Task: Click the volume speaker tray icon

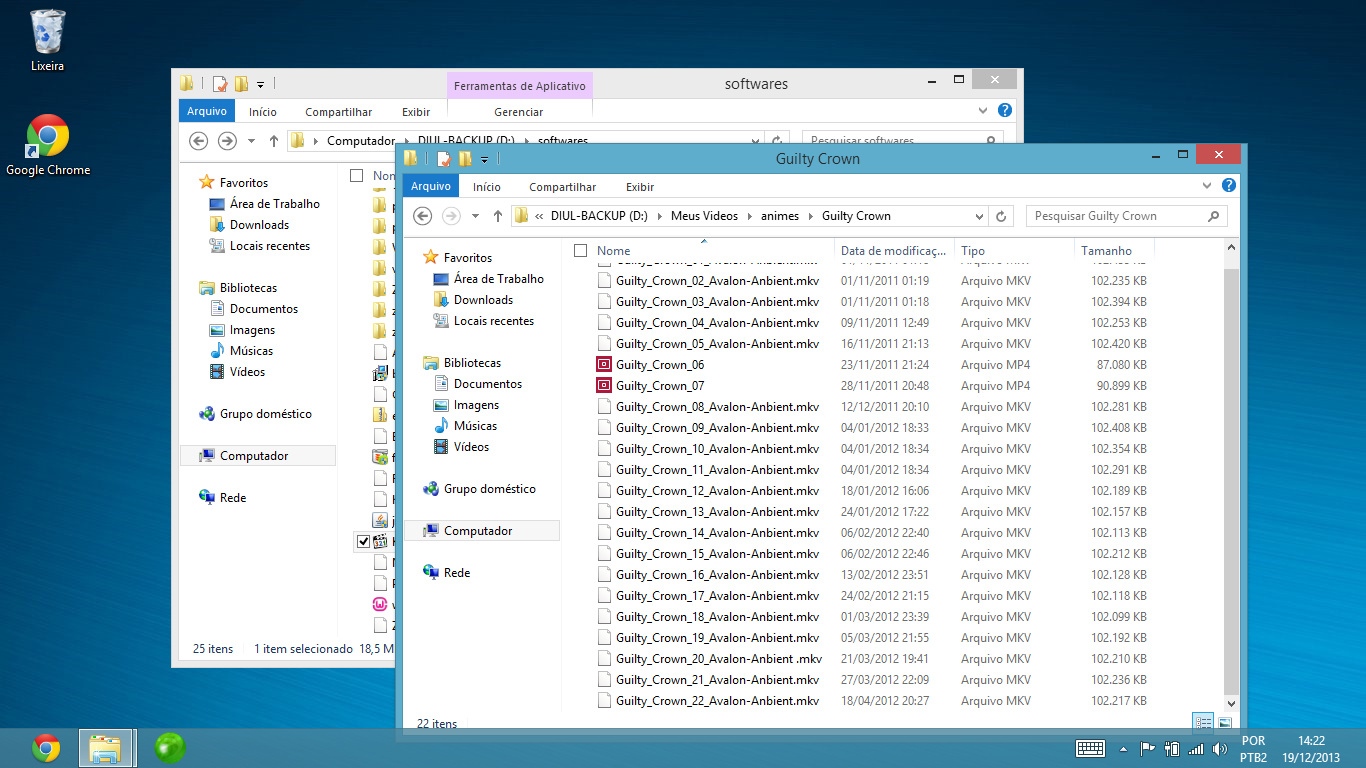Action: click(1219, 748)
